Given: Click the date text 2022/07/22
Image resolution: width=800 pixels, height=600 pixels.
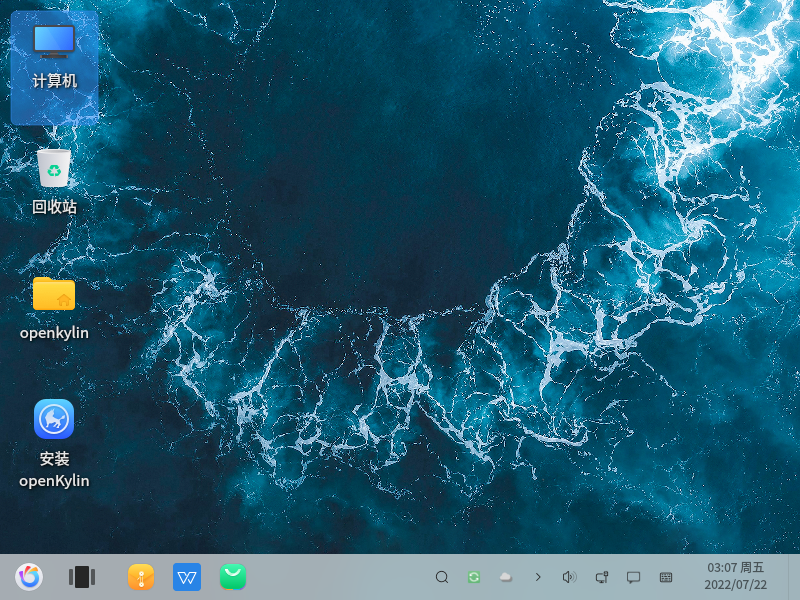Looking at the screenshot, I should 735,585.
